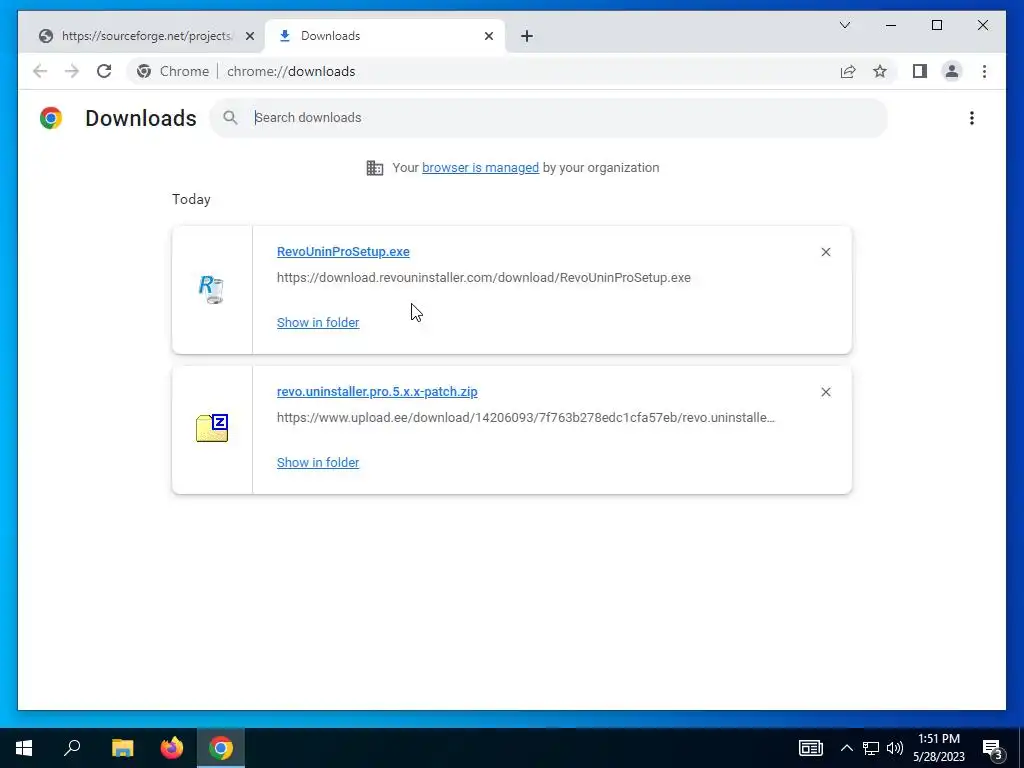Viewport: 1024px width, 768px height.
Task: Remove revo.uninstaller.pro patch zip from list
Action: [x=825, y=392]
